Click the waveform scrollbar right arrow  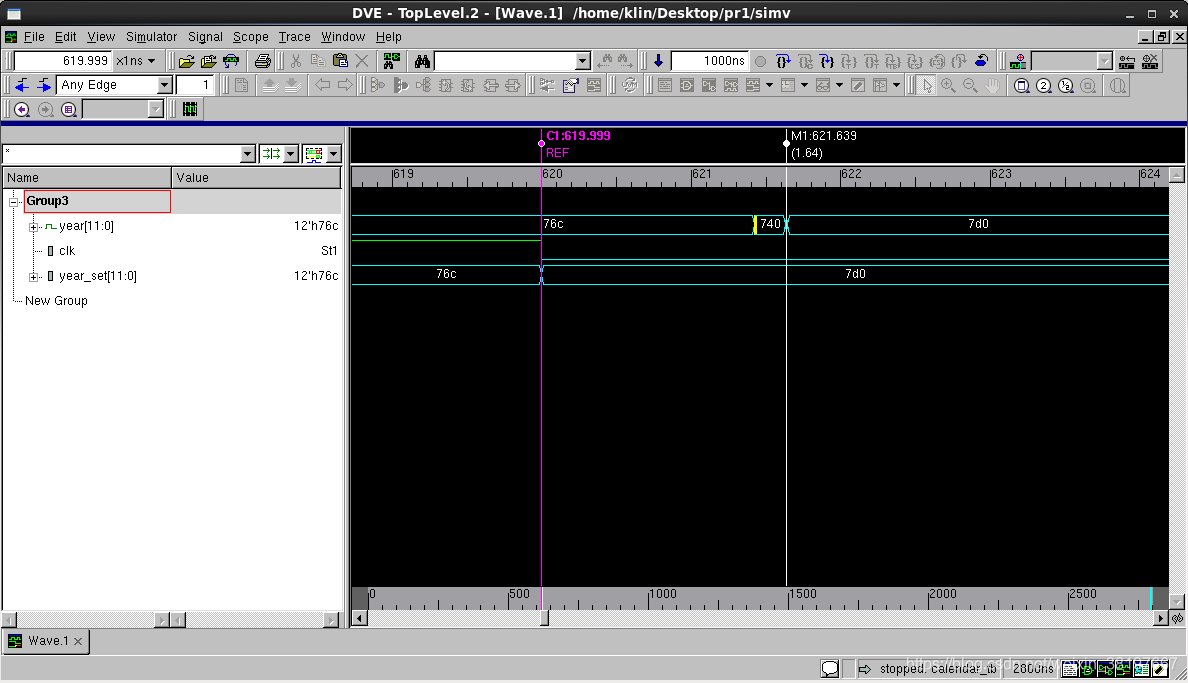click(1161, 619)
